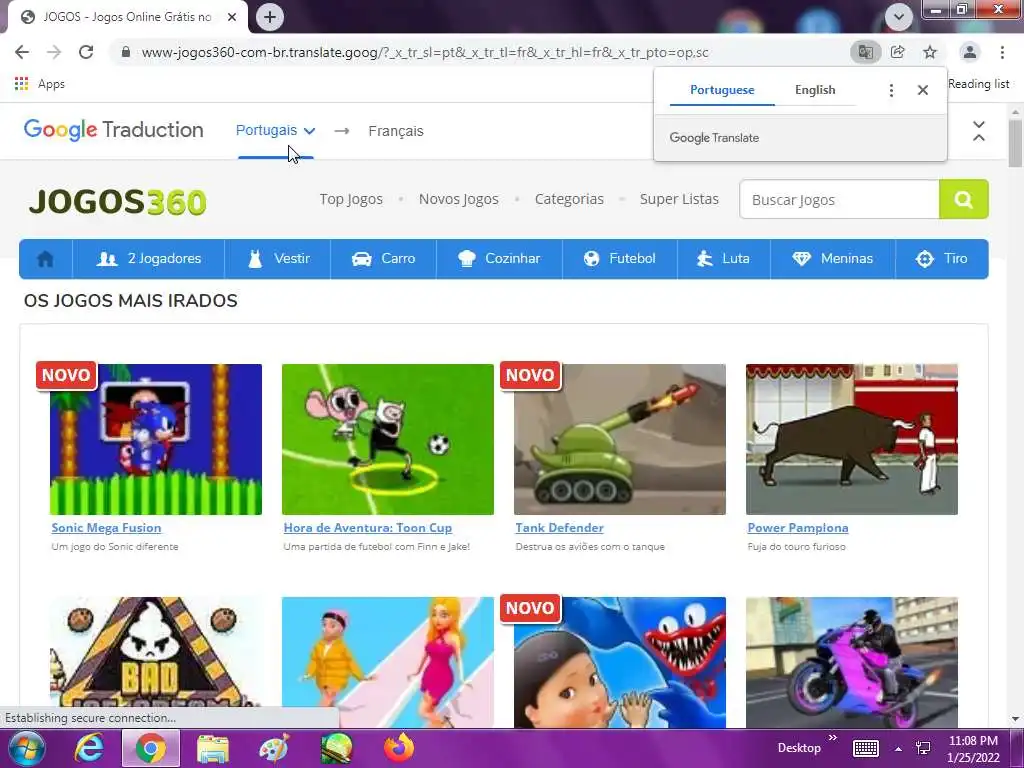Click the JOGOS360 site logo
1024x768 pixels.
point(118,200)
